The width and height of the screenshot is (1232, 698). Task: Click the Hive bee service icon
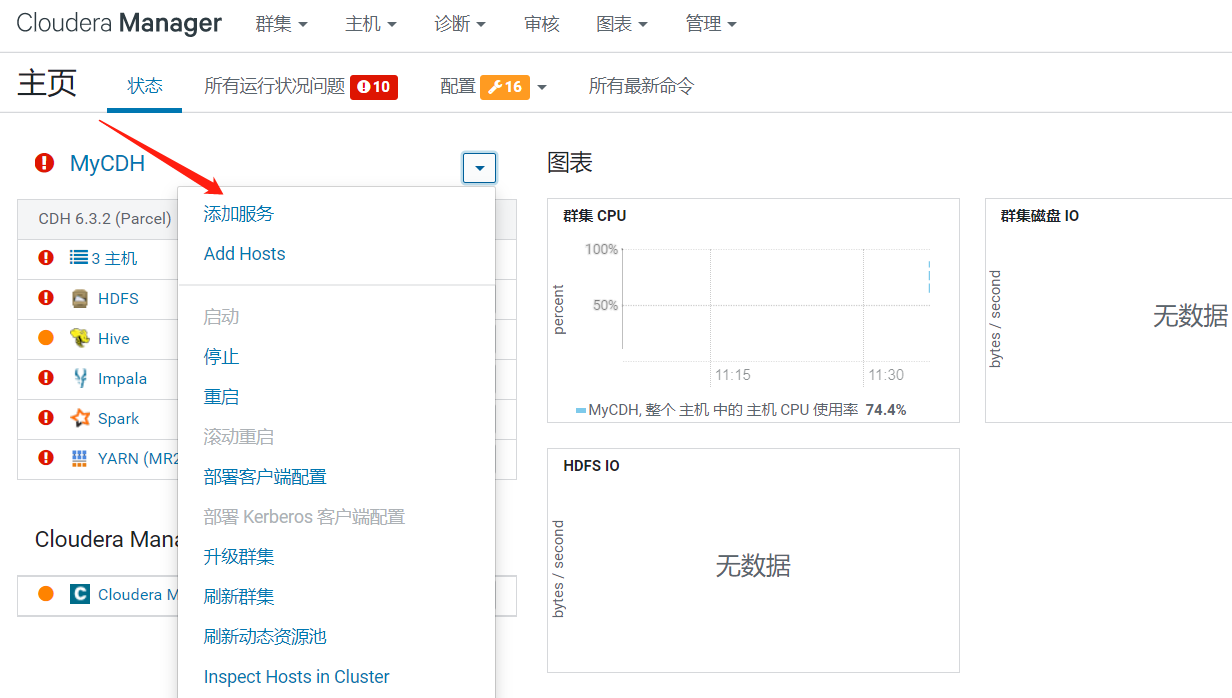80,338
